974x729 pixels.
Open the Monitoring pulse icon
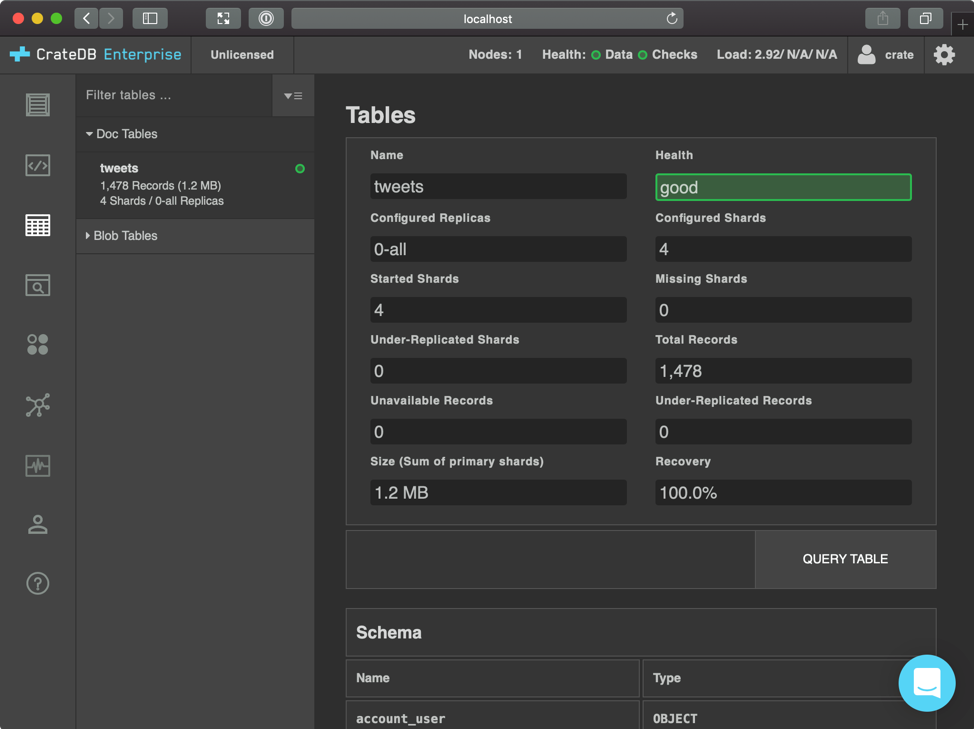38,465
